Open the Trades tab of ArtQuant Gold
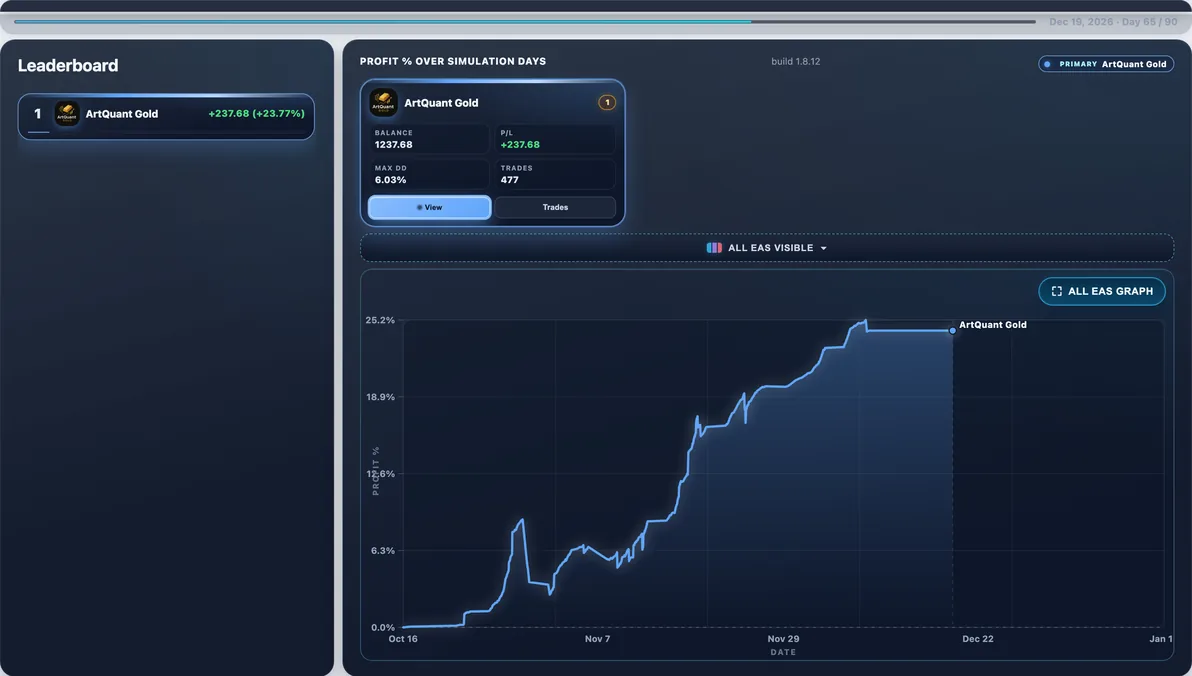Viewport: 1192px width, 676px height. point(555,208)
